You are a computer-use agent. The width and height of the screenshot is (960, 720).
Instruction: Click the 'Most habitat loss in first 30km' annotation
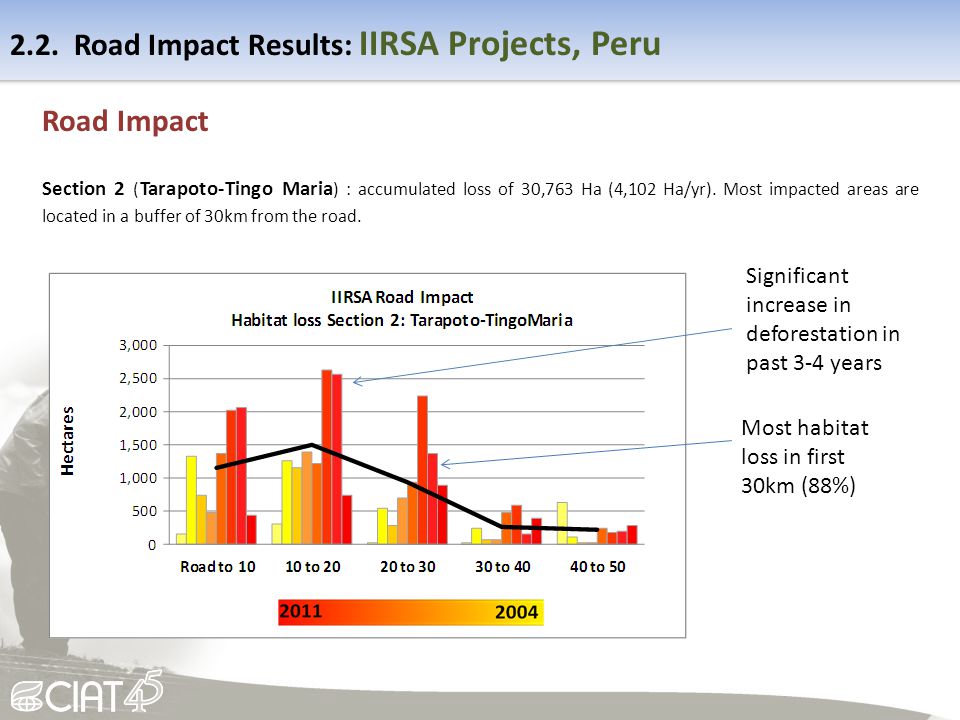click(x=804, y=457)
